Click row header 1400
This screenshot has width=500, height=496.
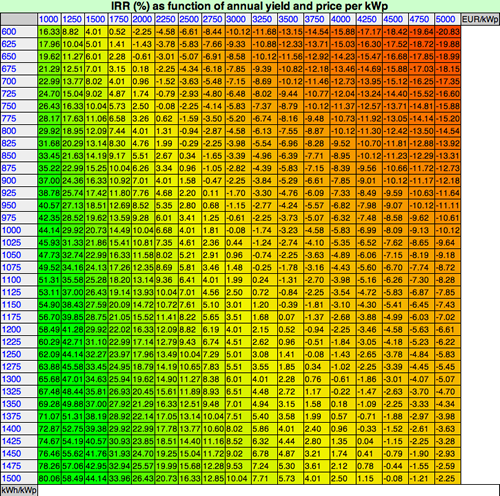(x=19, y=429)
